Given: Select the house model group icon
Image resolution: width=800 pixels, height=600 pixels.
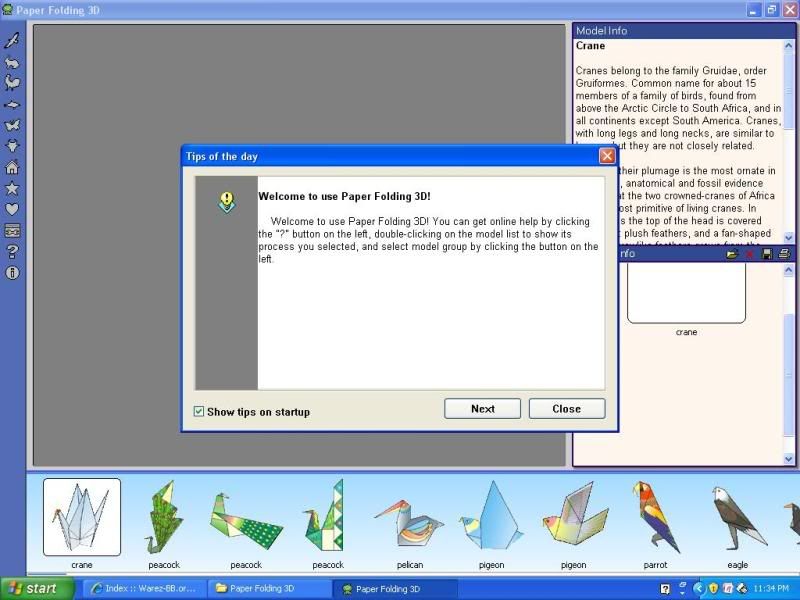Looking at the screenshot, I should (x=12, y=167).
